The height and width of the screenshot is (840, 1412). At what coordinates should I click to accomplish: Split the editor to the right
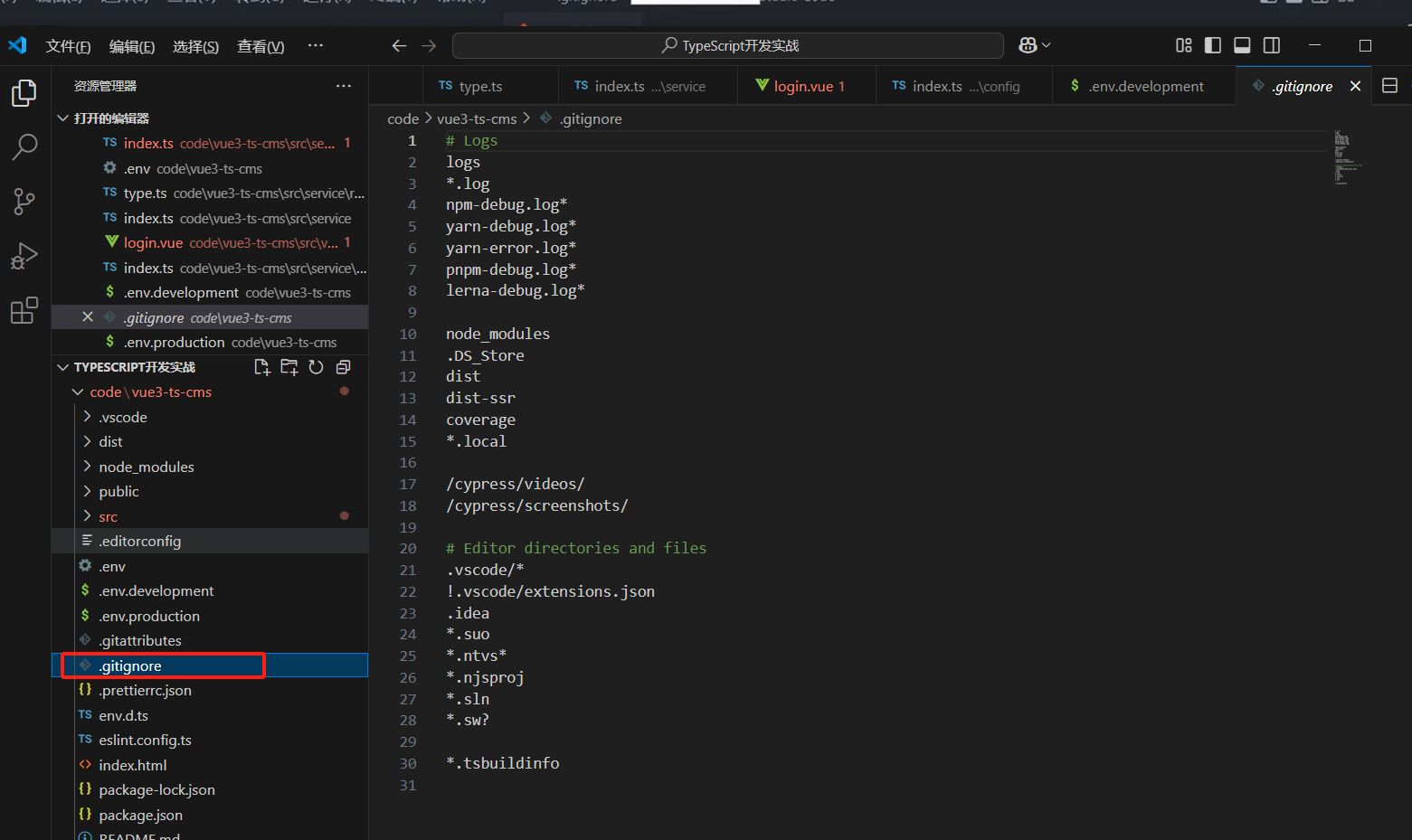[1390, 86]
